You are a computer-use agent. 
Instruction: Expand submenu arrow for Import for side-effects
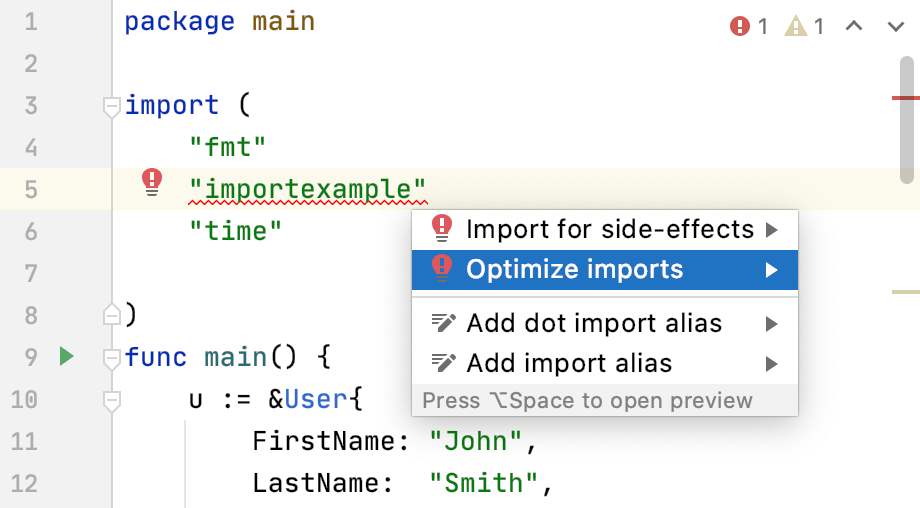point(771,230)
